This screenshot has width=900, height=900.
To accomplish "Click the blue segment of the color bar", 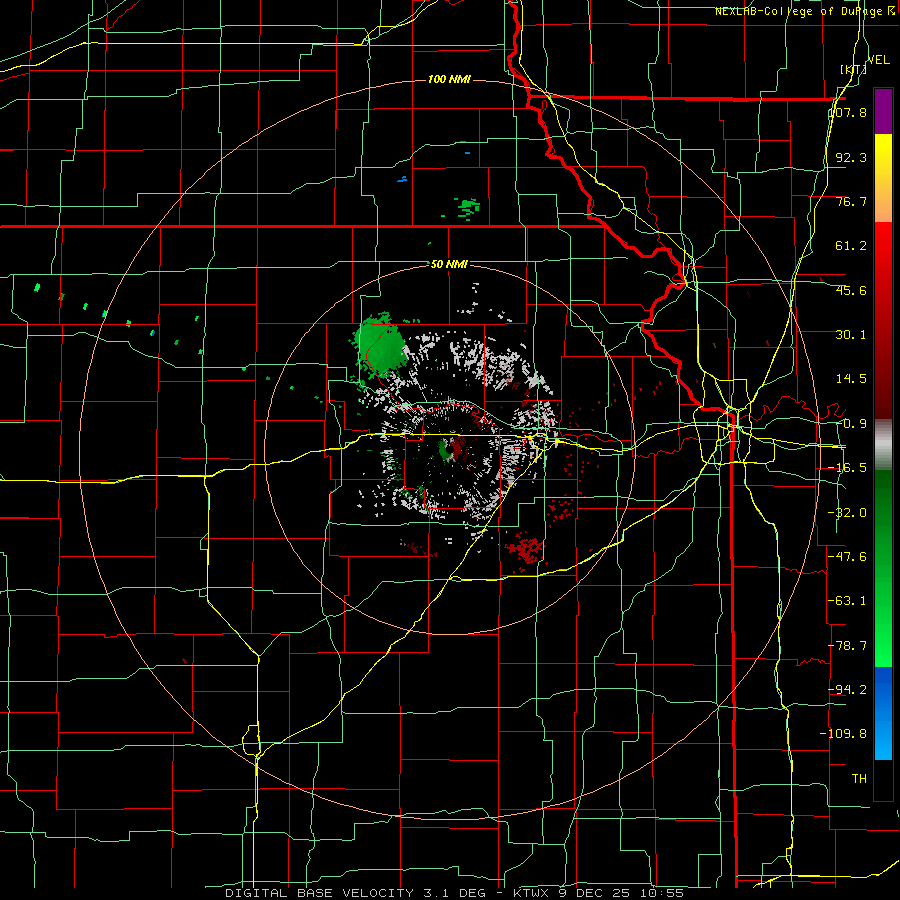I will click(x=883, y=713).
